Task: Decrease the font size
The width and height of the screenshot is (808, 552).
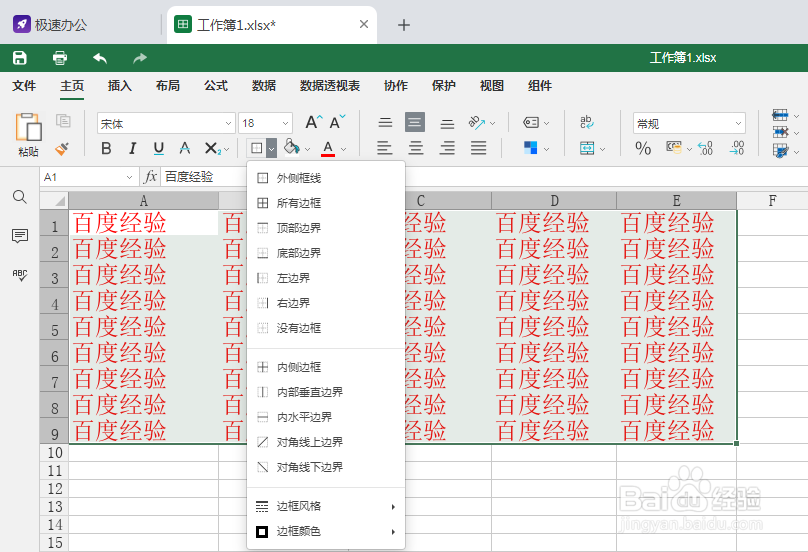Action: 338,123
